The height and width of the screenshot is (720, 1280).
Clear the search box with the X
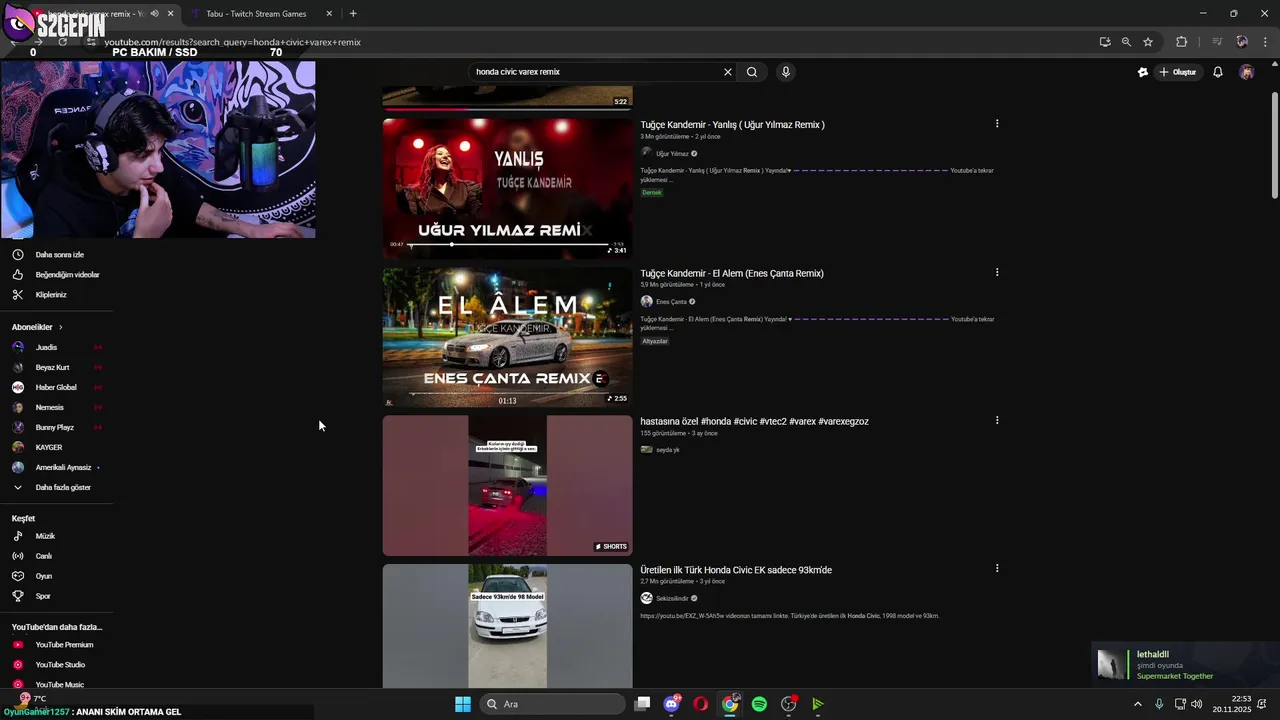pos(728,72)
